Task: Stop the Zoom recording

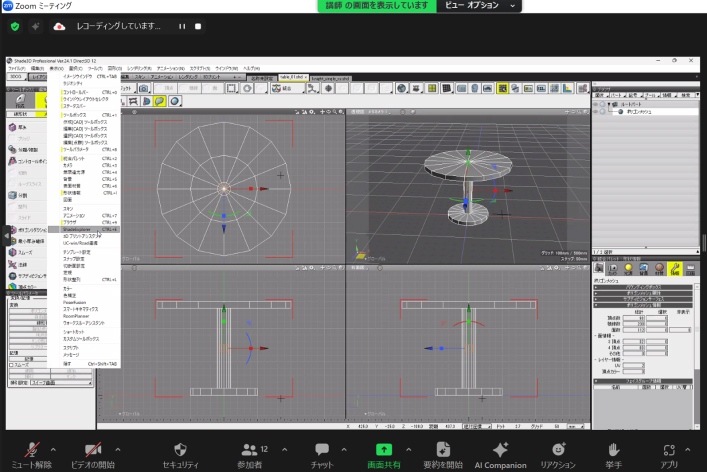Action: pos(198,27)
